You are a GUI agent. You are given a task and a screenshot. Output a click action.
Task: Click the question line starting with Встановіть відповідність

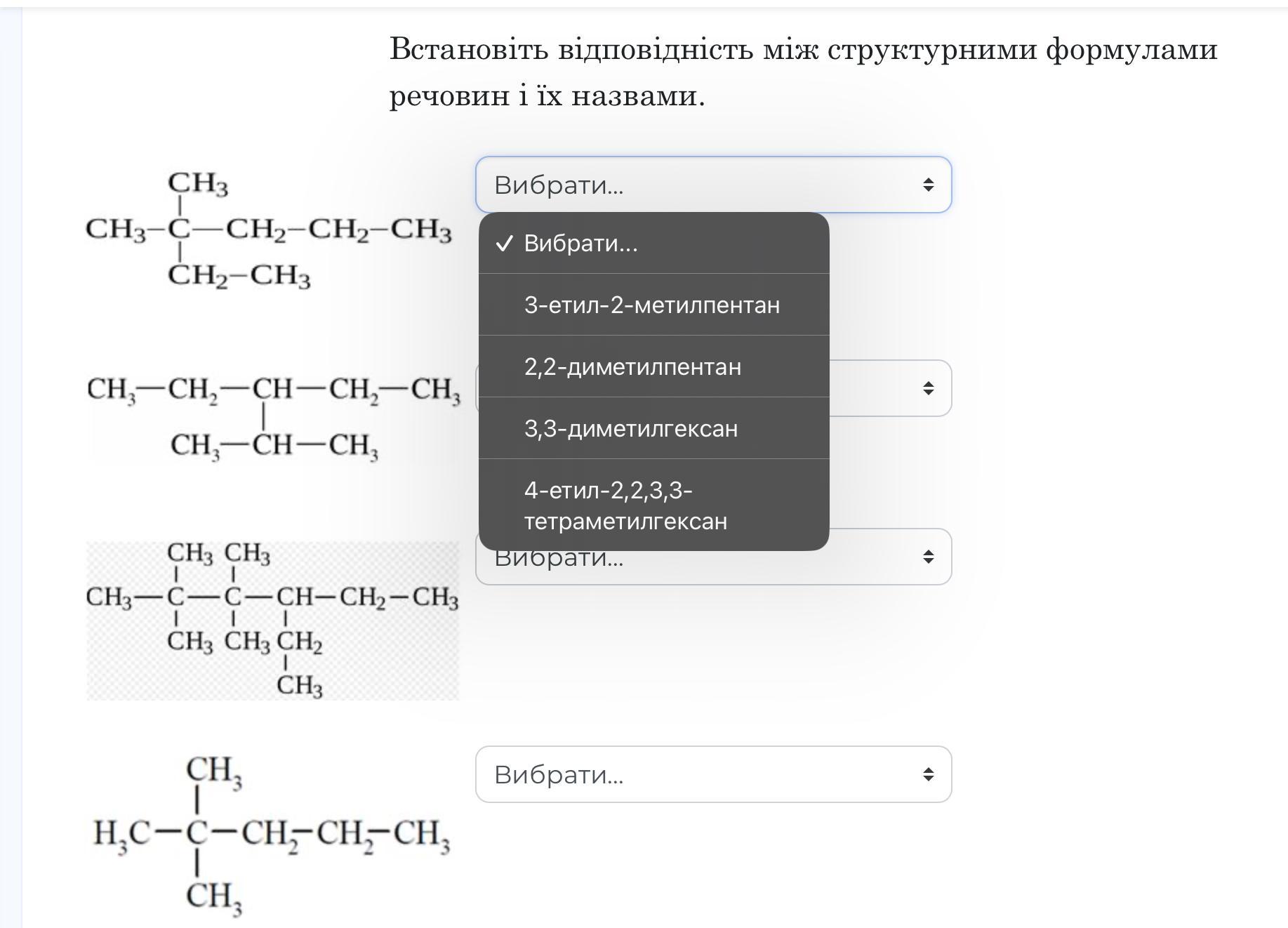pyautogui.click(x=803, y=50)
